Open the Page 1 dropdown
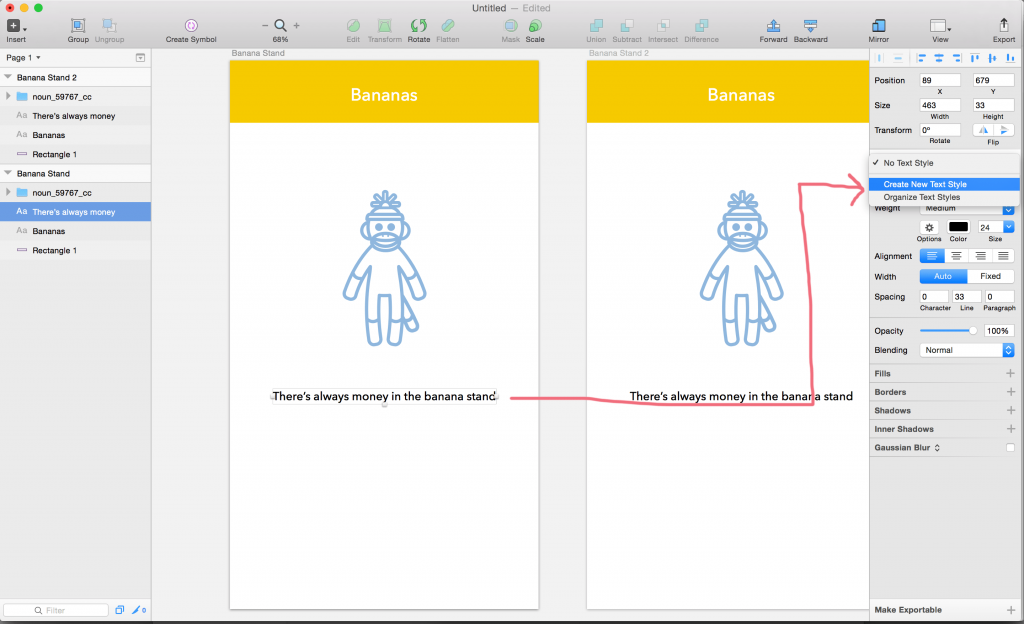Image resolution: width=1024 pixels, height=624 pixels. pyautogui.click(x=24, y=58)
